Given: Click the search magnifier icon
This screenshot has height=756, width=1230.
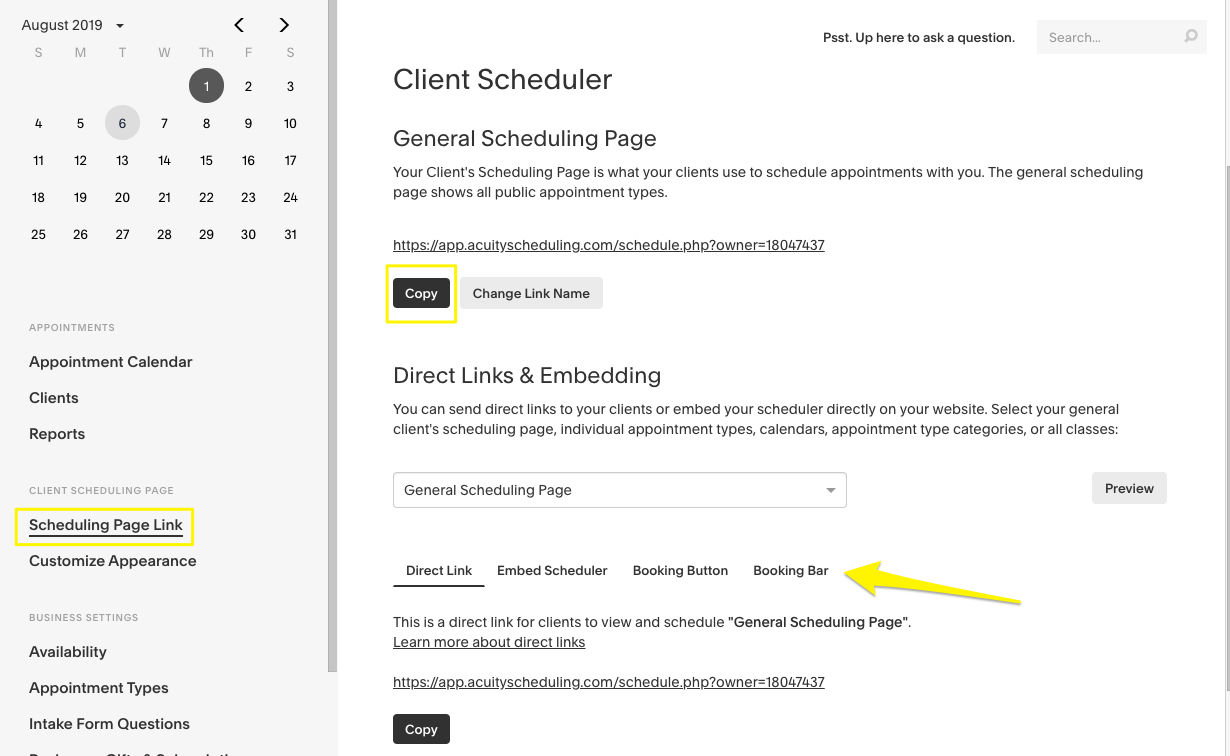Looking at the screenshot, I should point(1190,37).
